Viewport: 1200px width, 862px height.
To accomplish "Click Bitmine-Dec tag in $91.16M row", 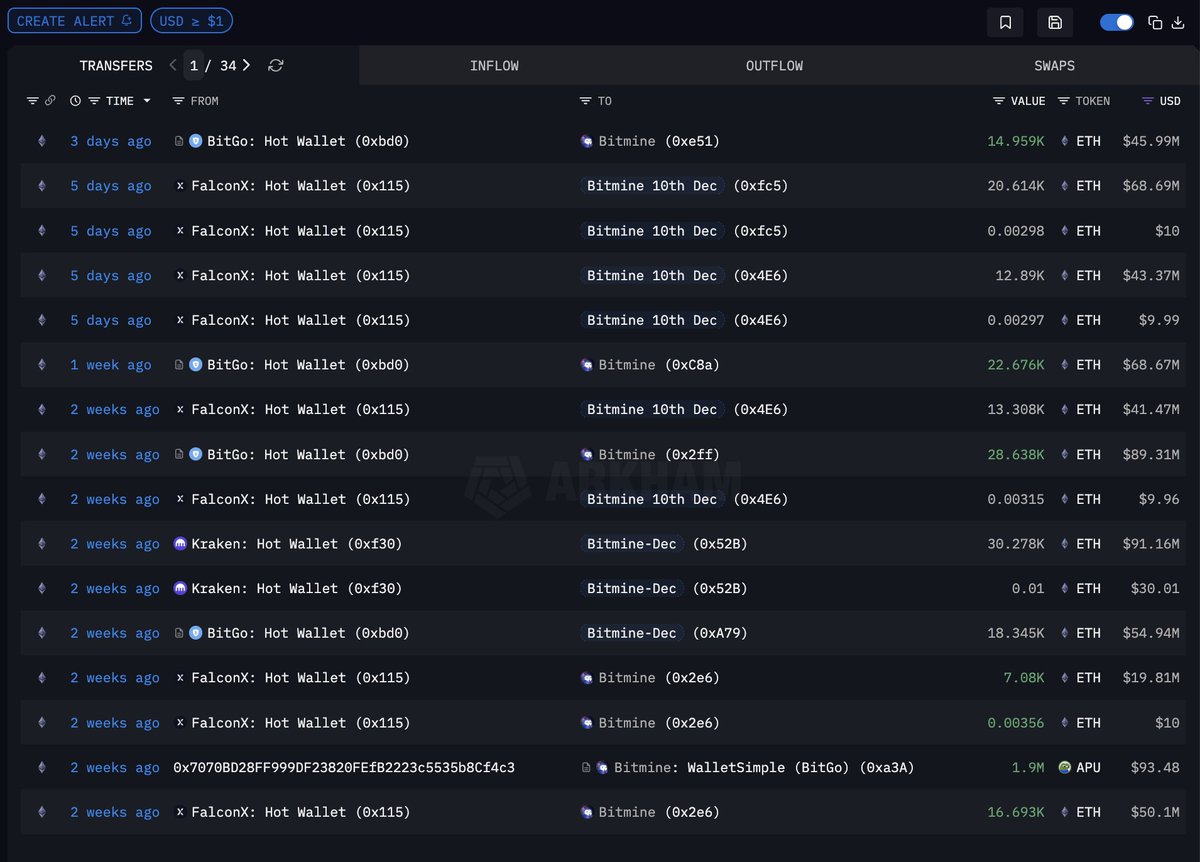I will 631,544.
